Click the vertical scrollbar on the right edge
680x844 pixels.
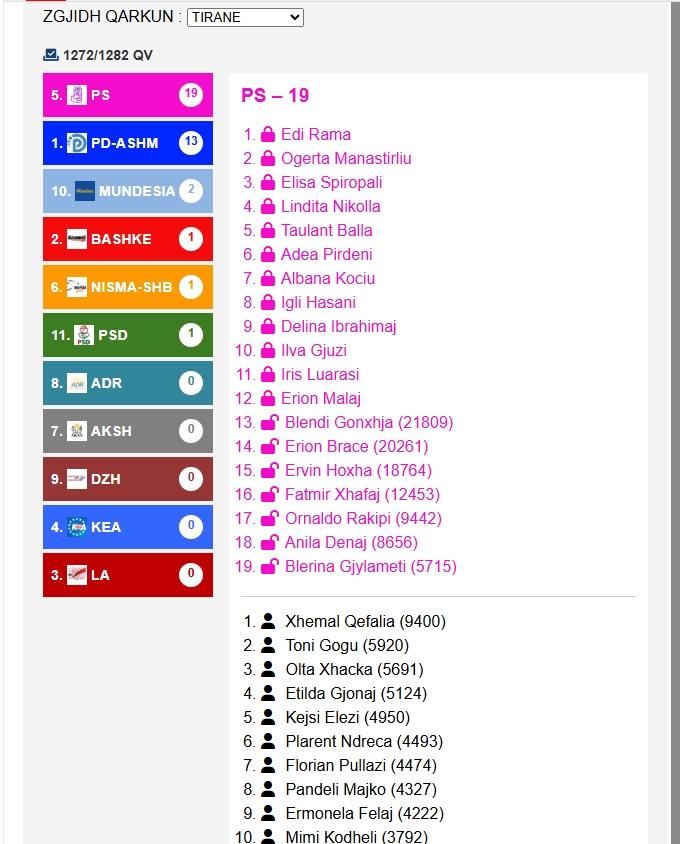[675, 422]
